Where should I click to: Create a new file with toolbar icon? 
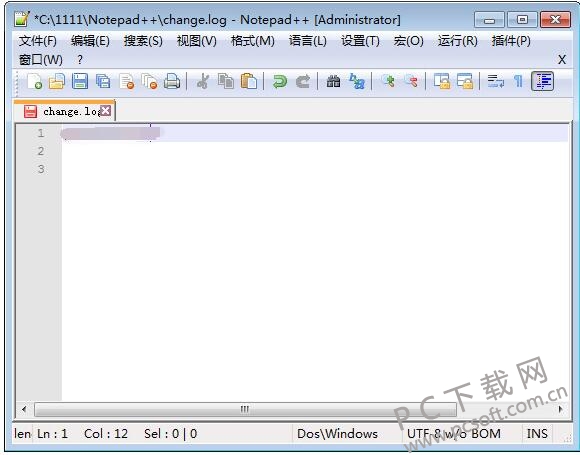point(34,81)
